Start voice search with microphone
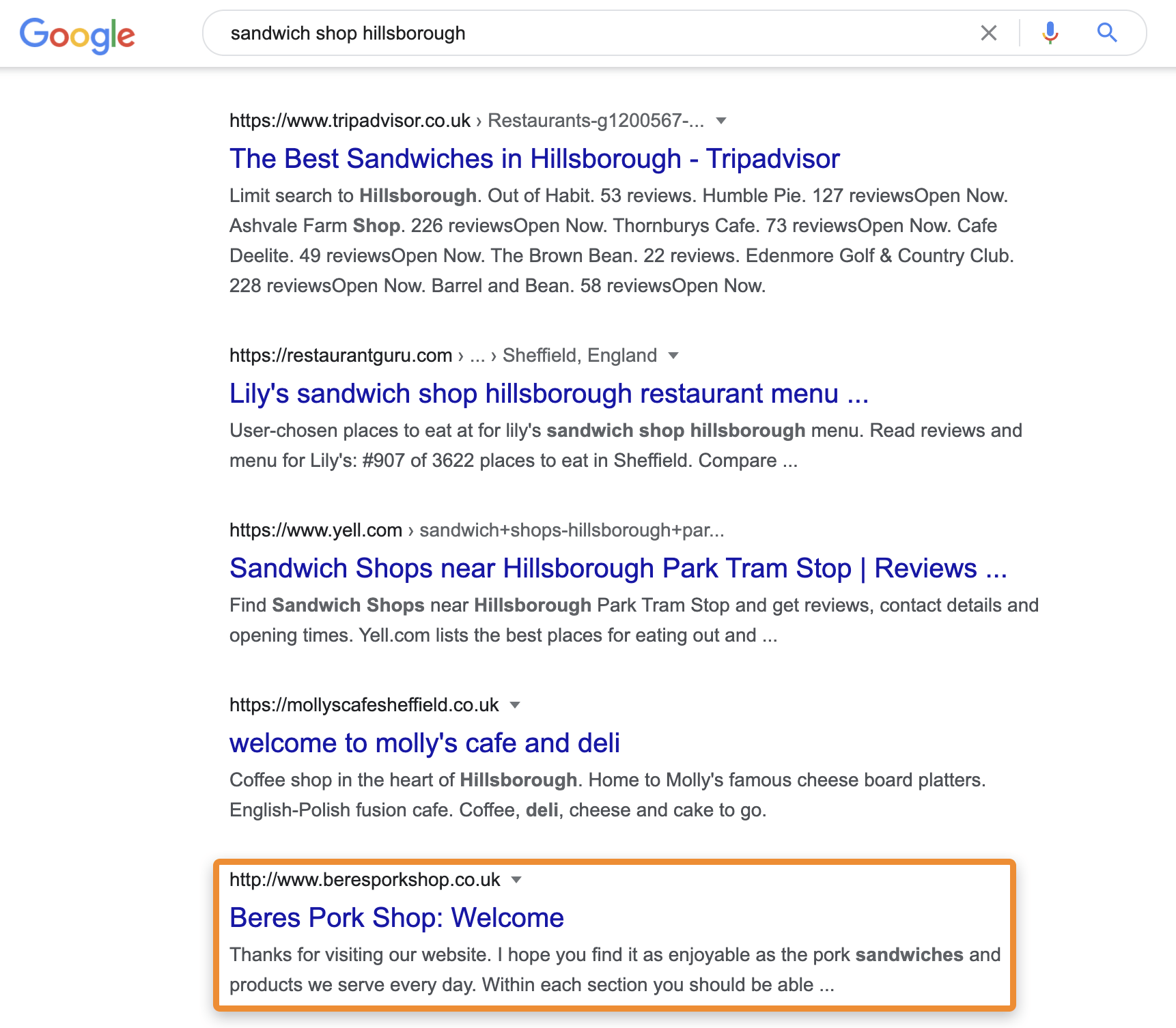The image size is (1176, 1028). [x=1050, y=33]
